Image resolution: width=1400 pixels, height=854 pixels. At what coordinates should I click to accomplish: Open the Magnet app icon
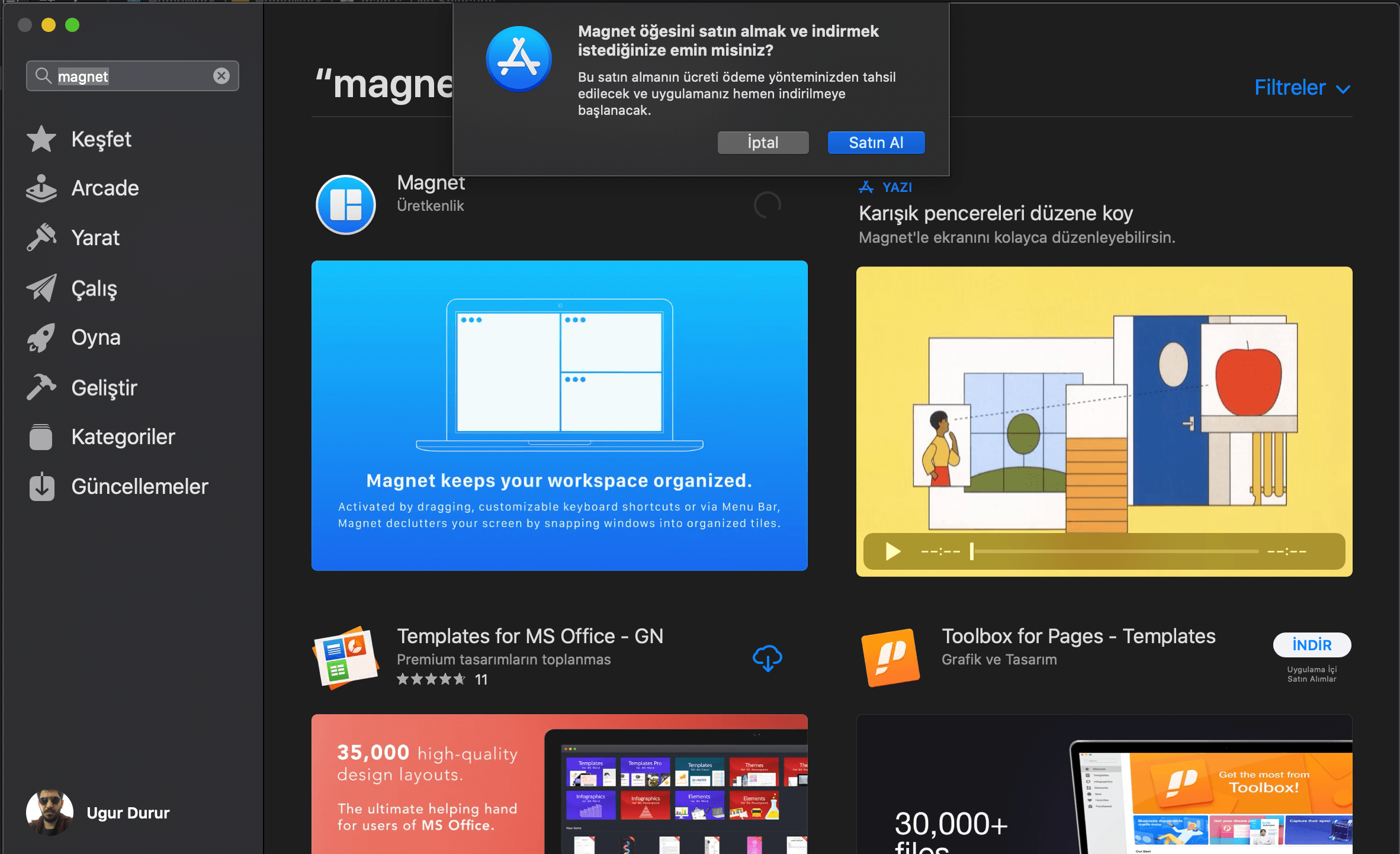click(346, 204)
